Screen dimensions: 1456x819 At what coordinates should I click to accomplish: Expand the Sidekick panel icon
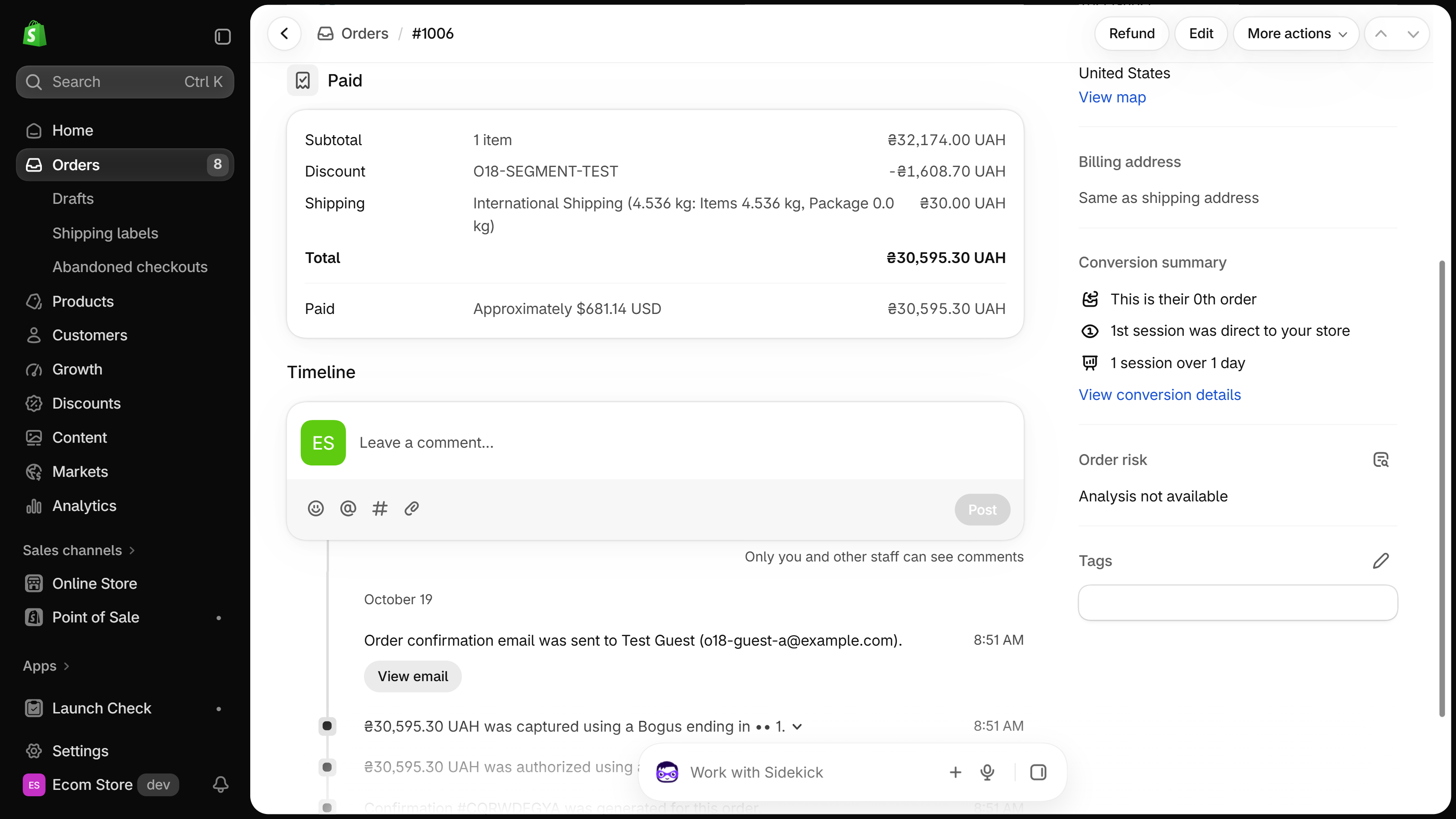1038,772
